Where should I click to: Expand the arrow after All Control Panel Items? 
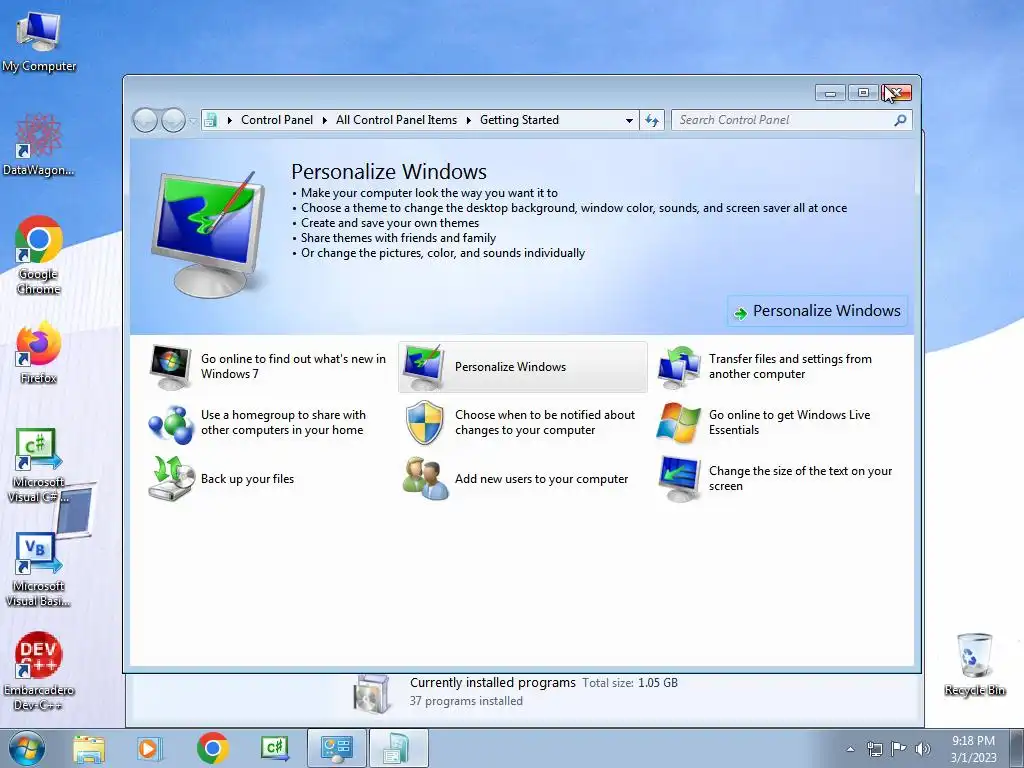(468, 120)
